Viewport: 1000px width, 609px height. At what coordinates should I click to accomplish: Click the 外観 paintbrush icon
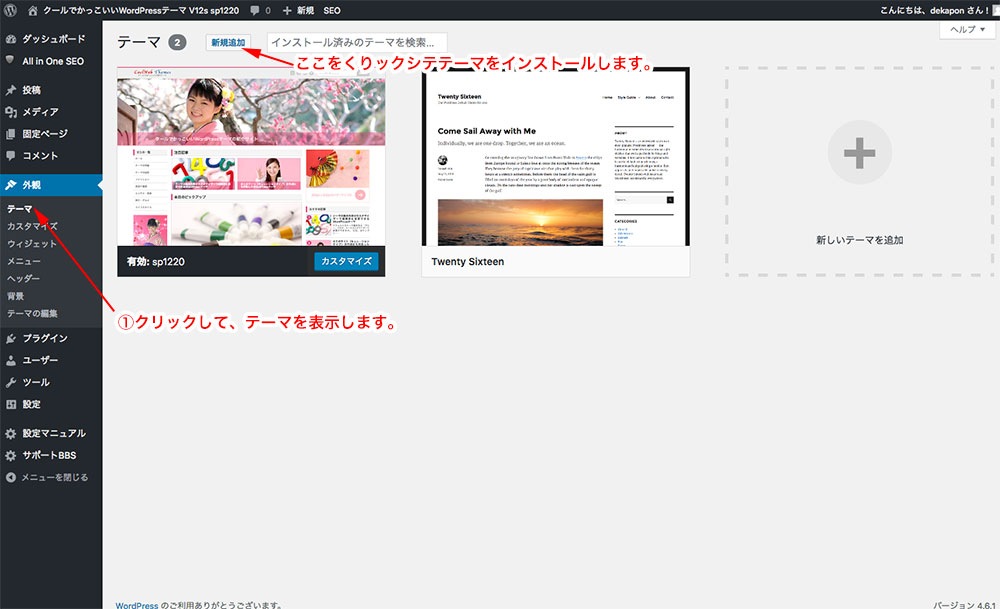tap(11, 185)
